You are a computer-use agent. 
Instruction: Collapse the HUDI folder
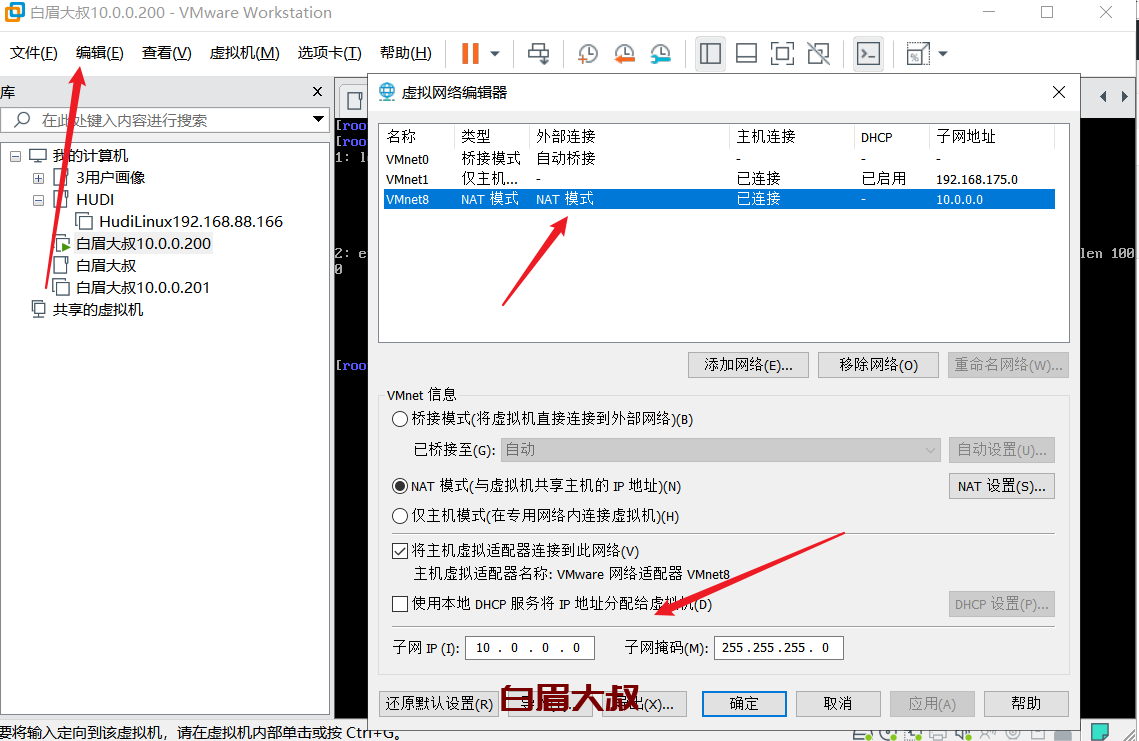(x=38, y=201)
